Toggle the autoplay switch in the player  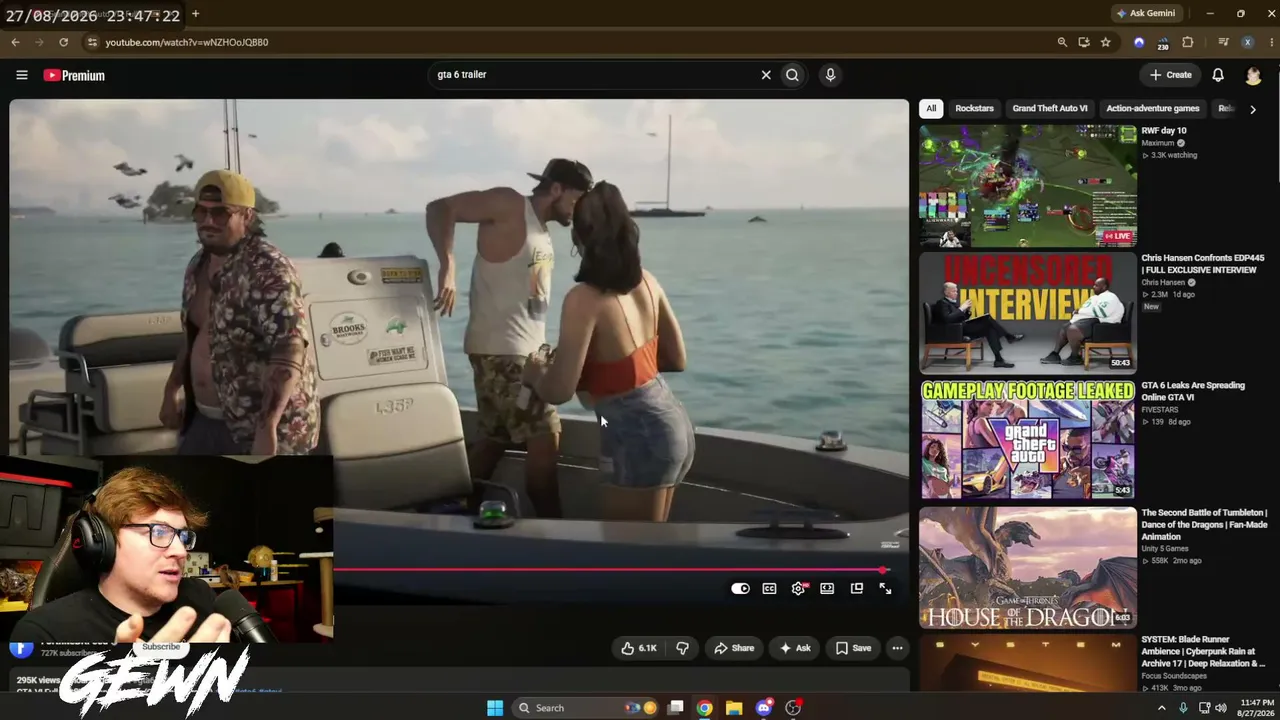point(740,589)
